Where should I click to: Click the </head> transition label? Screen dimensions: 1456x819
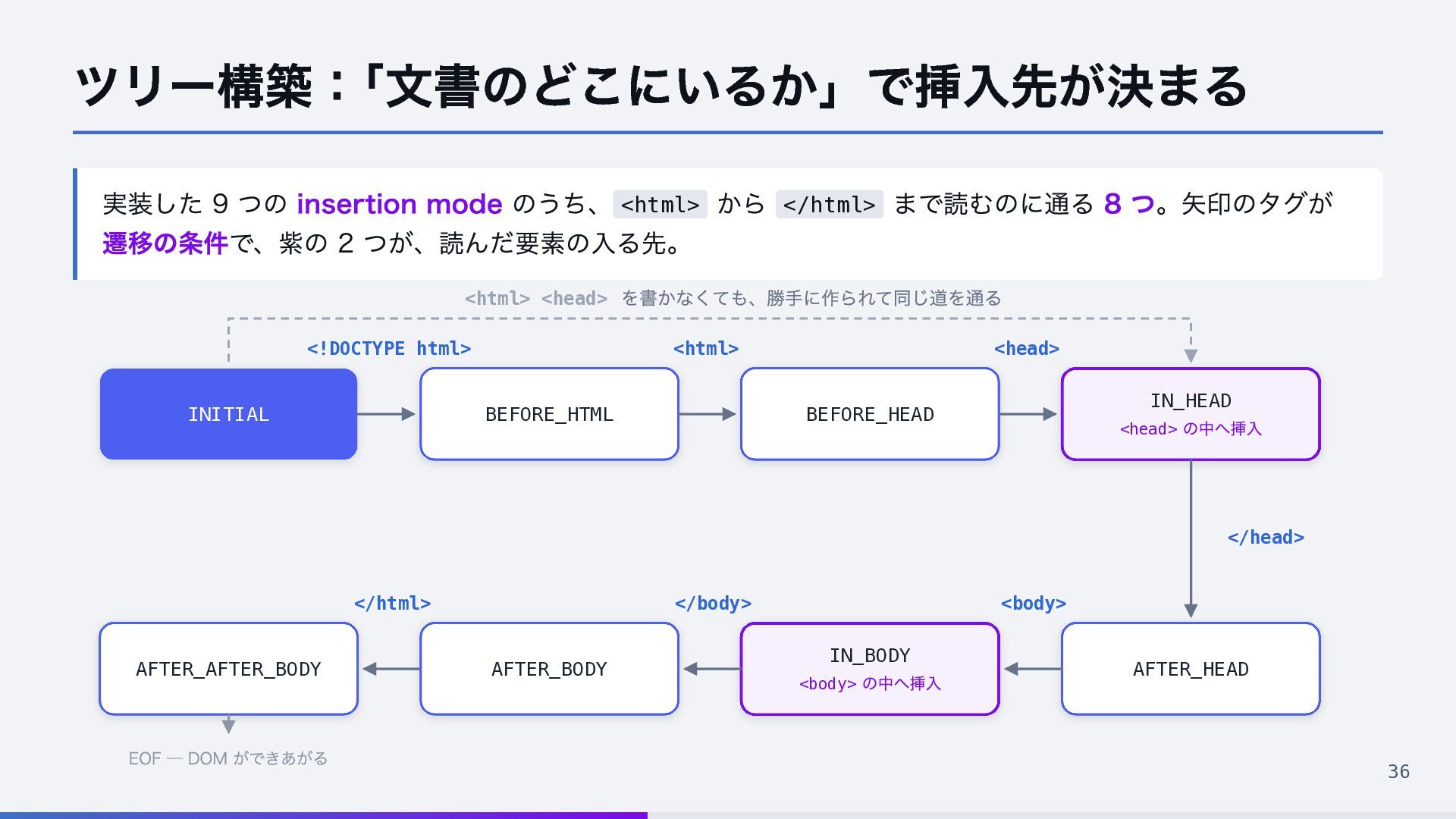coord(1266,538)
